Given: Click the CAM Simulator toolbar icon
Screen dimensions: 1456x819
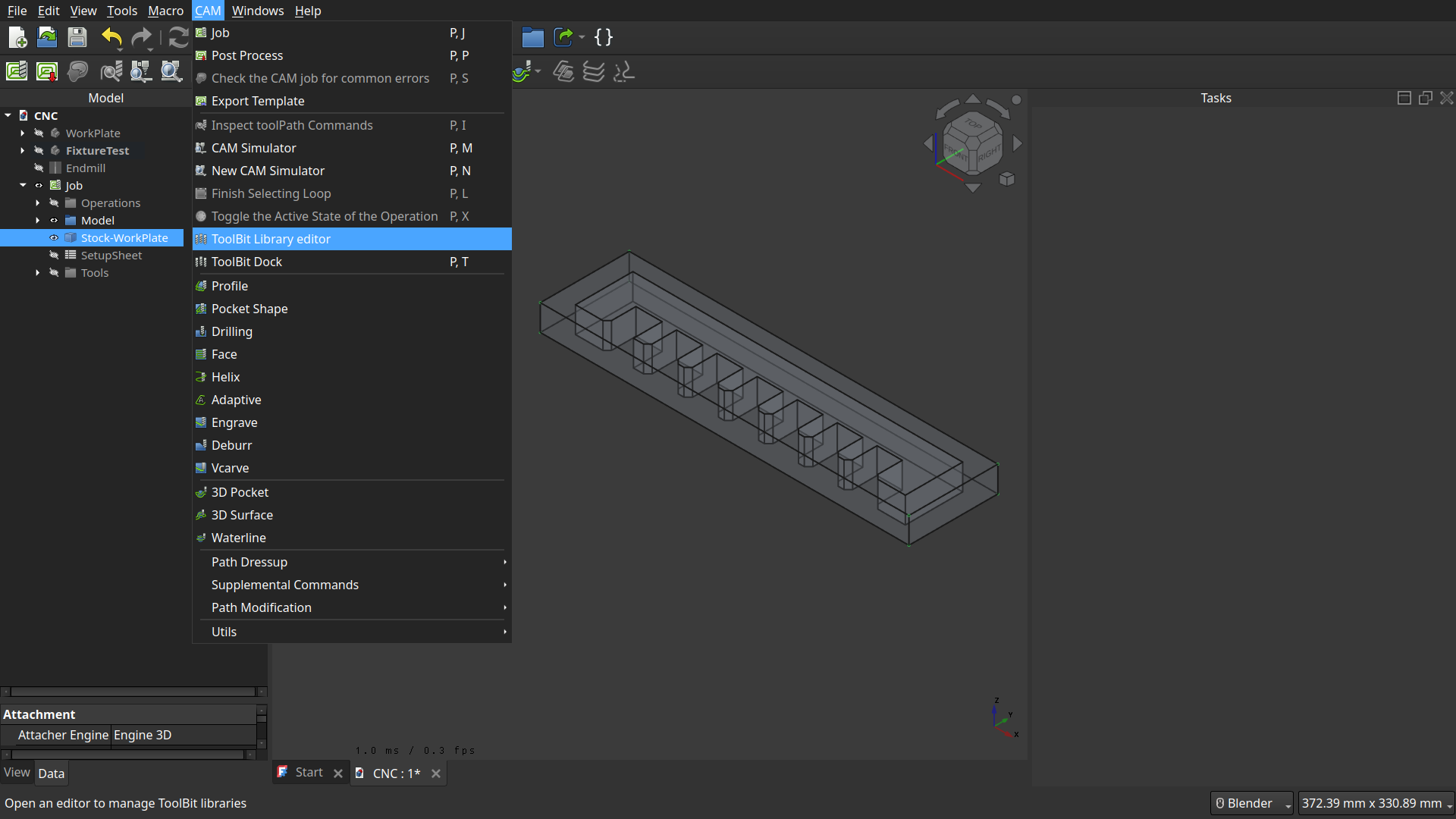Looking at the screenshot, I should 141,71.
